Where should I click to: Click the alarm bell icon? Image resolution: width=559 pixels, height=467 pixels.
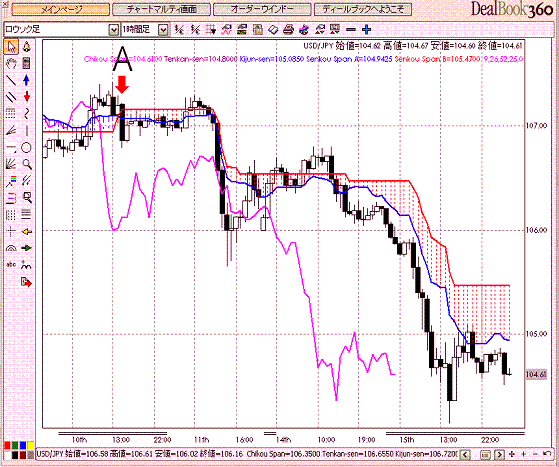point(26,47)
